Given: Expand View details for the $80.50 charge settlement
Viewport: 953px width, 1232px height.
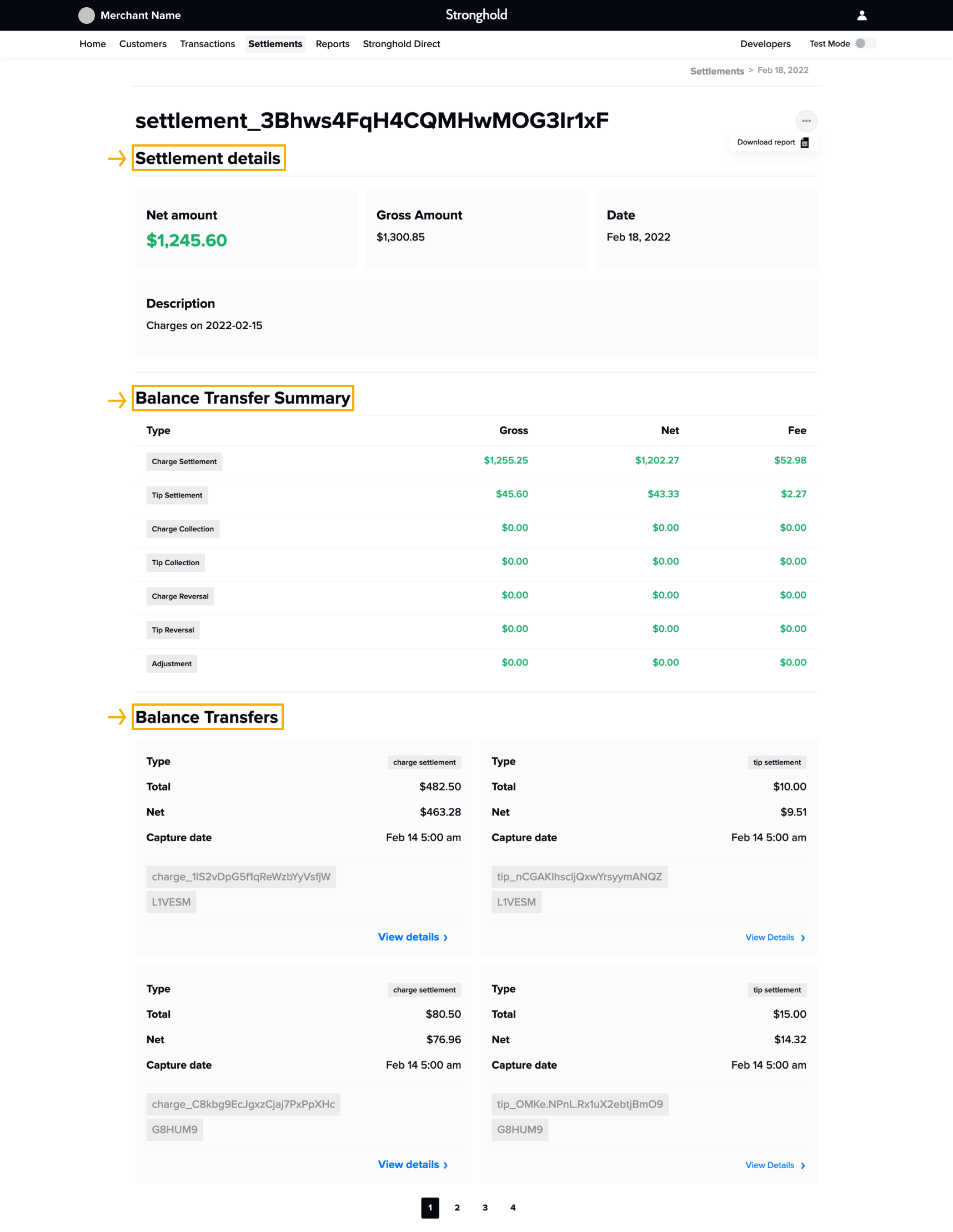Looking at the screenshot, I should (x=413, y=1164).
